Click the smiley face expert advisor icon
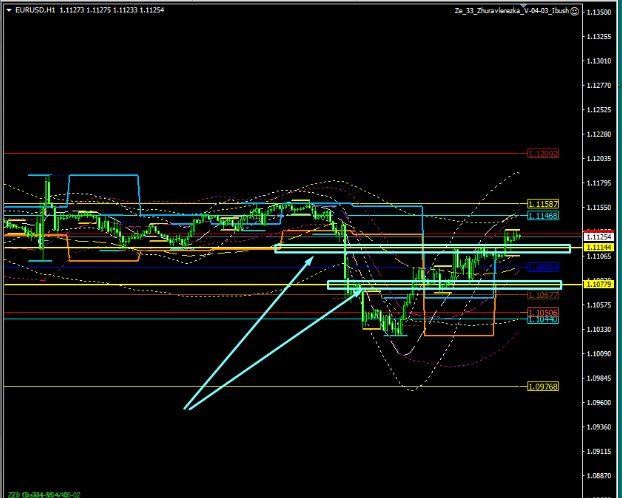The width and height of the screenshot is (622, 498). tap(573, 11)
